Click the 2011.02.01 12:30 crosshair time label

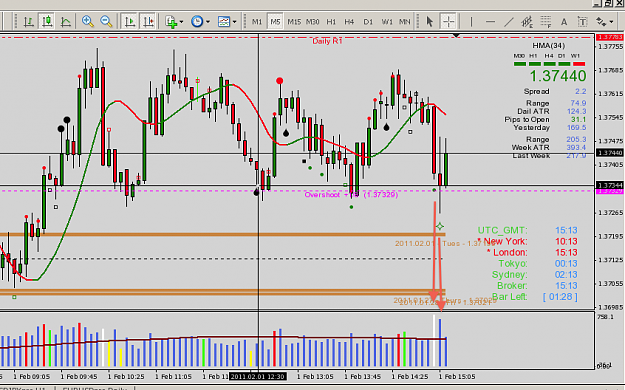(x=258, y=376)
